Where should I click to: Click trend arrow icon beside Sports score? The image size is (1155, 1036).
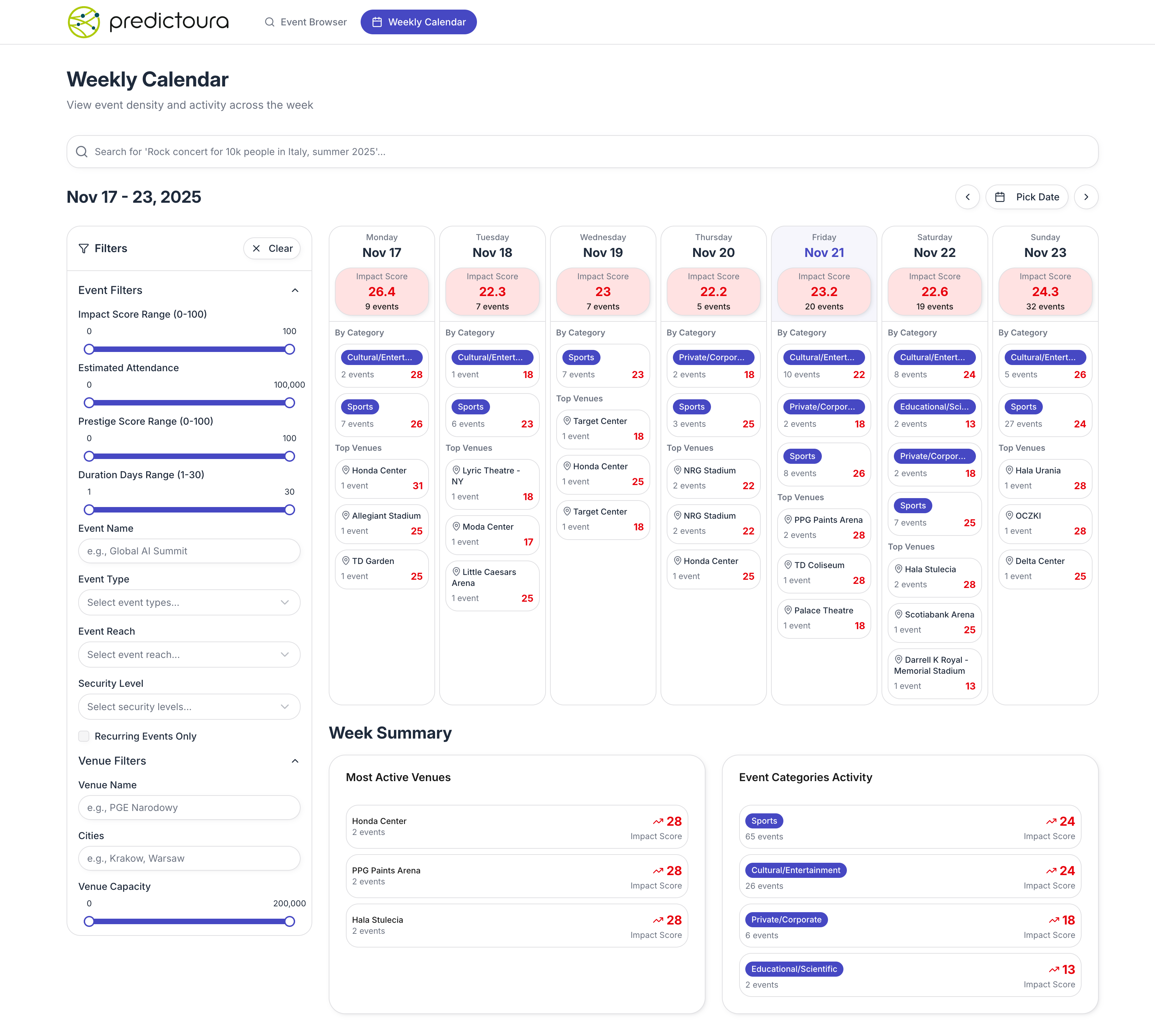[x=1051, y=821]
